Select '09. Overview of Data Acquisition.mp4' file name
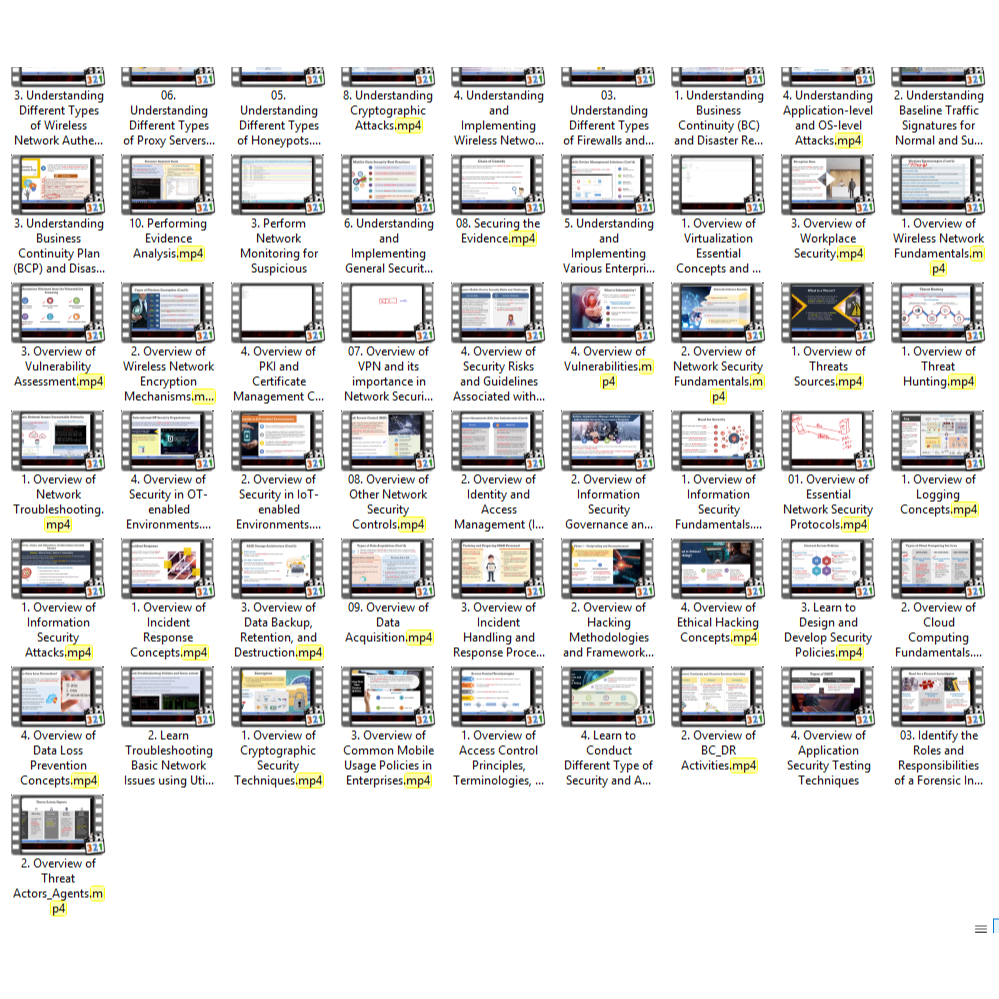This screenshot has height=999, width=999. click(x=389, y=622)
